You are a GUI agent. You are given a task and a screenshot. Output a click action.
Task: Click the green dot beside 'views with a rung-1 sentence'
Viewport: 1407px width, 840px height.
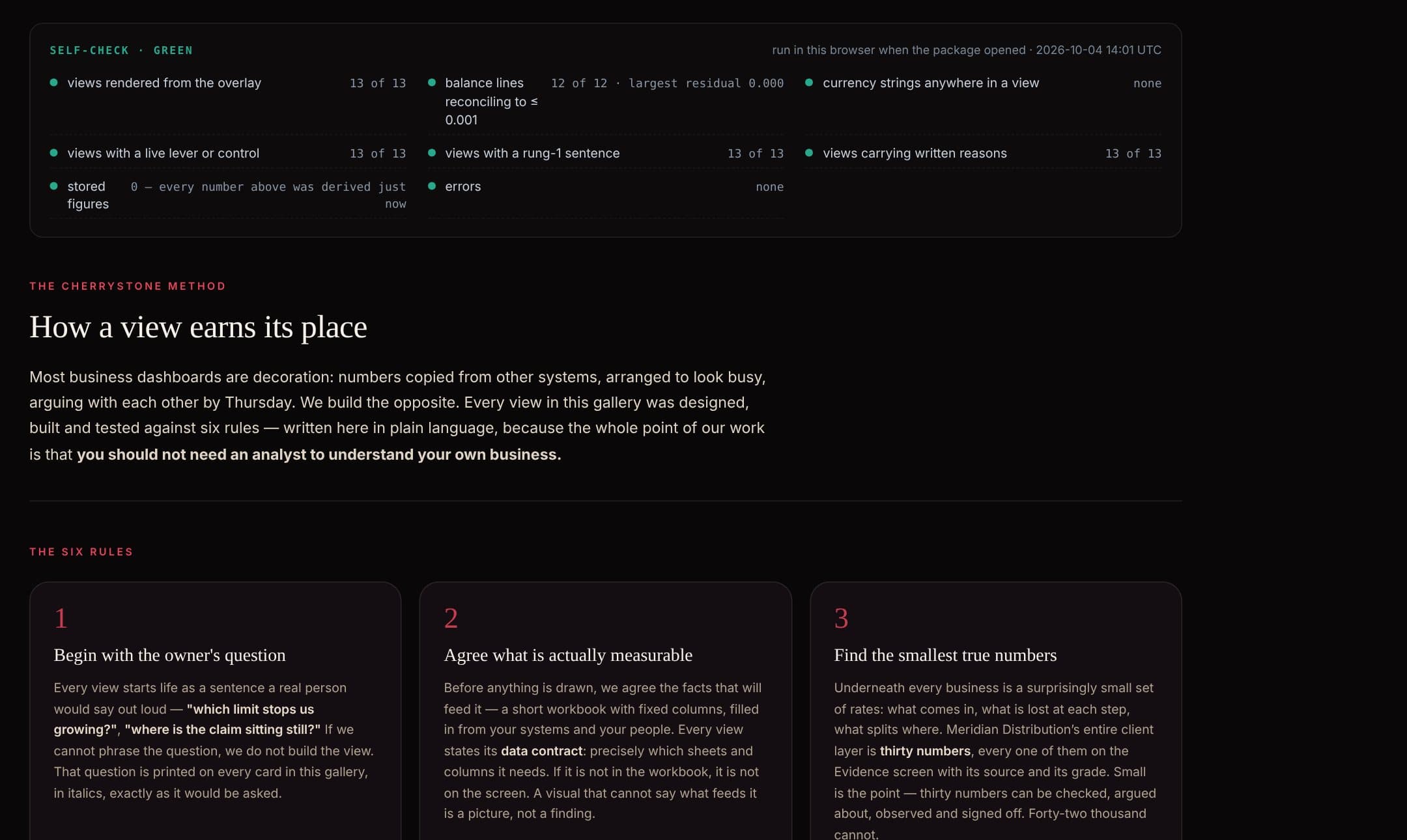[x=432, y=153]
